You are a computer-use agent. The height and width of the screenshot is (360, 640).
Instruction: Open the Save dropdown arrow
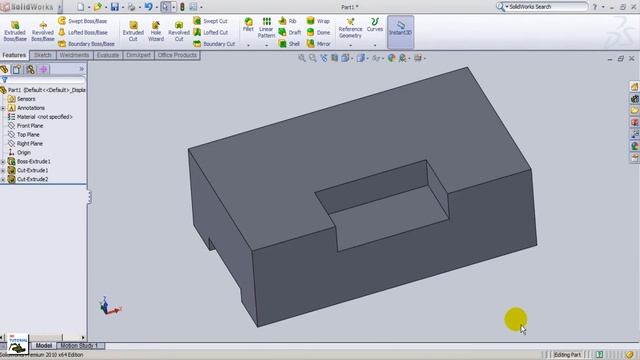[122, 7]
